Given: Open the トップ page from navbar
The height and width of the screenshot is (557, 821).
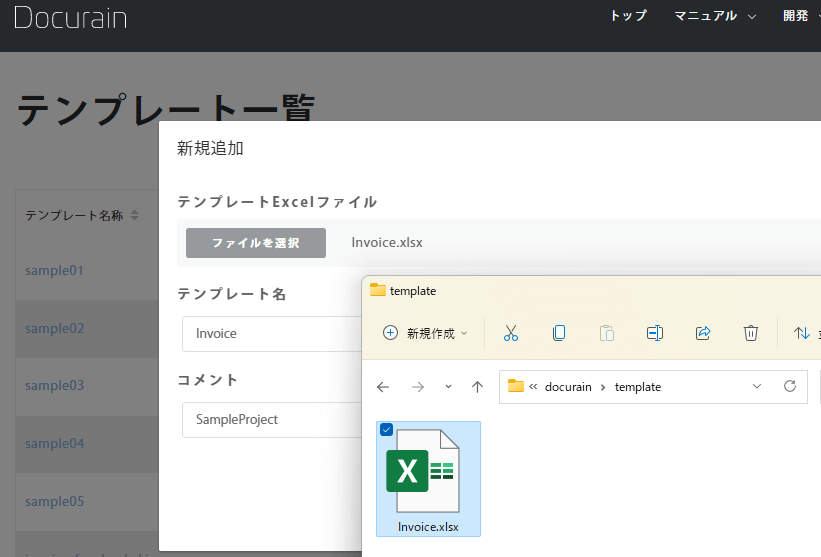Looking at the screenshot, I should coord(628,16).
